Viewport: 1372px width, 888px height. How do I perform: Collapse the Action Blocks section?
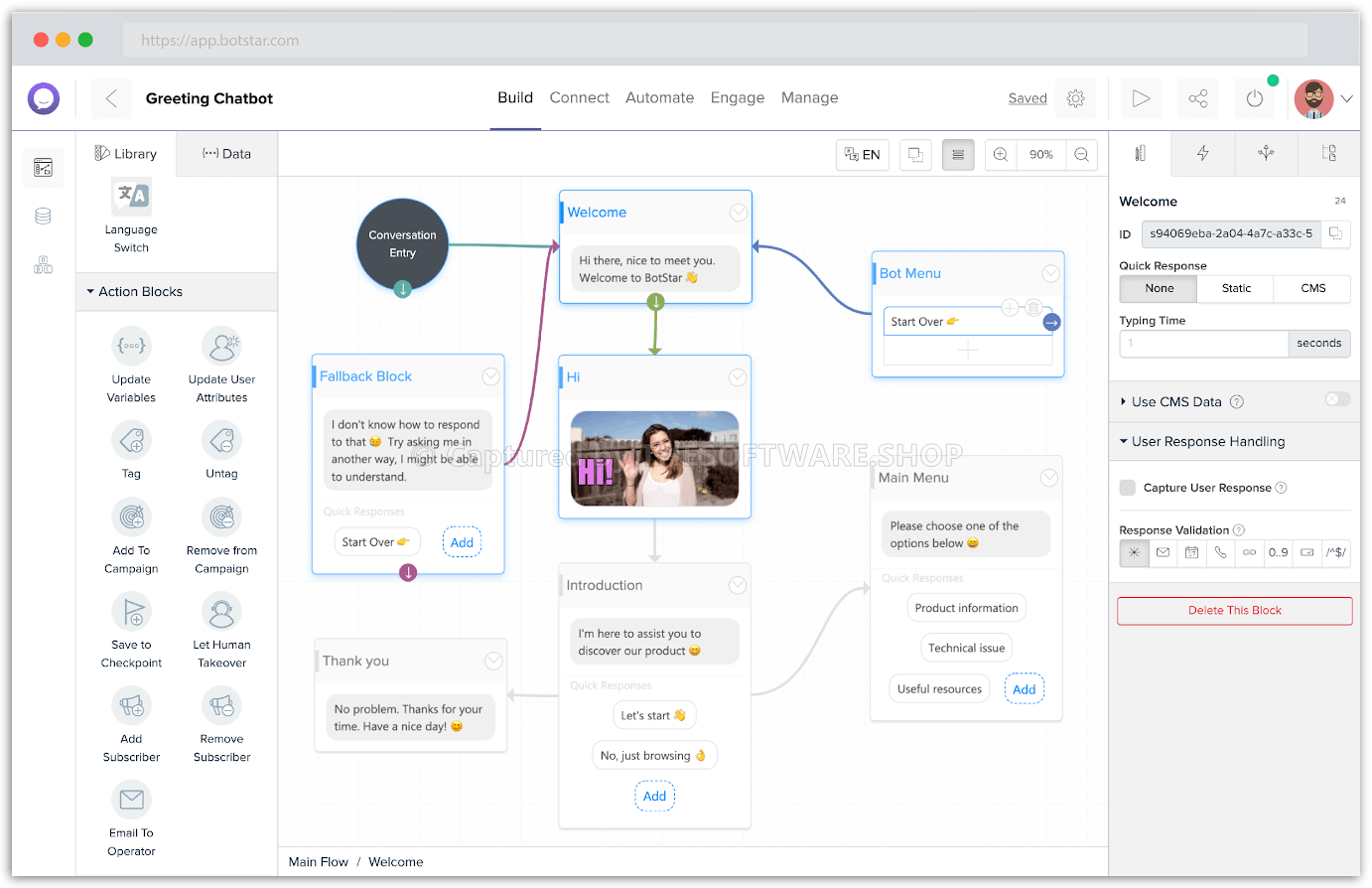[90, 292]
